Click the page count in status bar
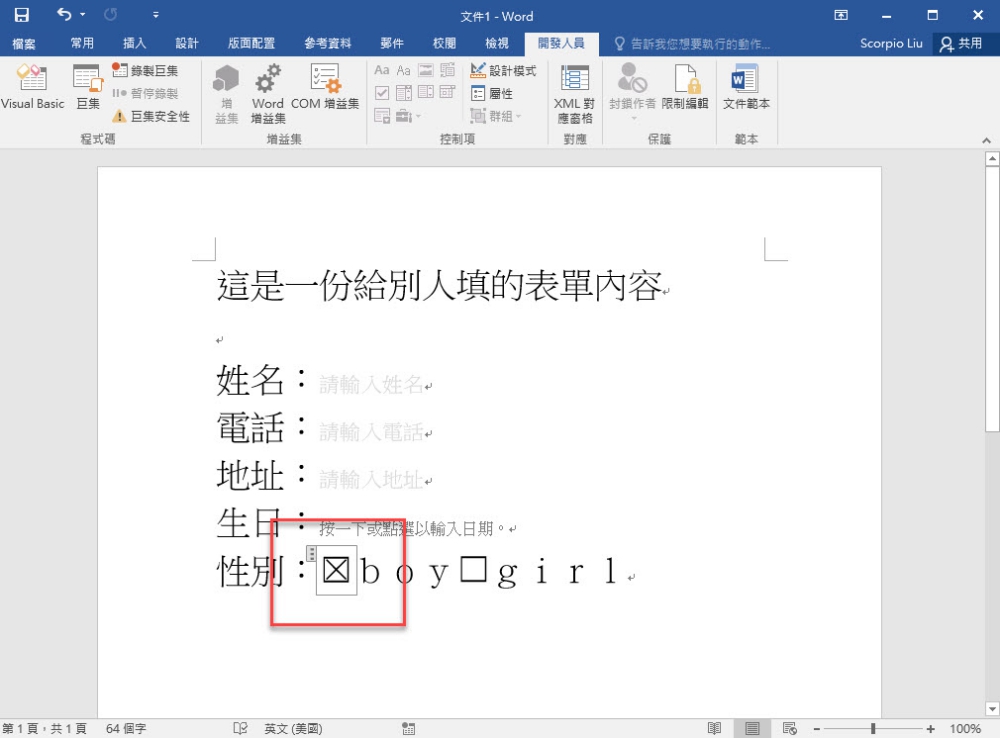Viewport: 1000px width, 738px height. 44,728
